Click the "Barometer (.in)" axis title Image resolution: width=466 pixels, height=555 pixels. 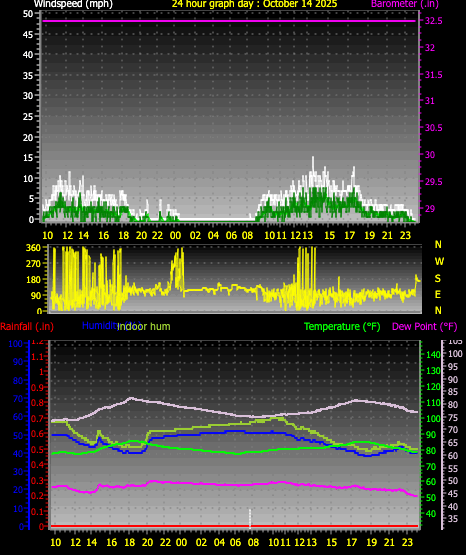[x=404, y=4]
